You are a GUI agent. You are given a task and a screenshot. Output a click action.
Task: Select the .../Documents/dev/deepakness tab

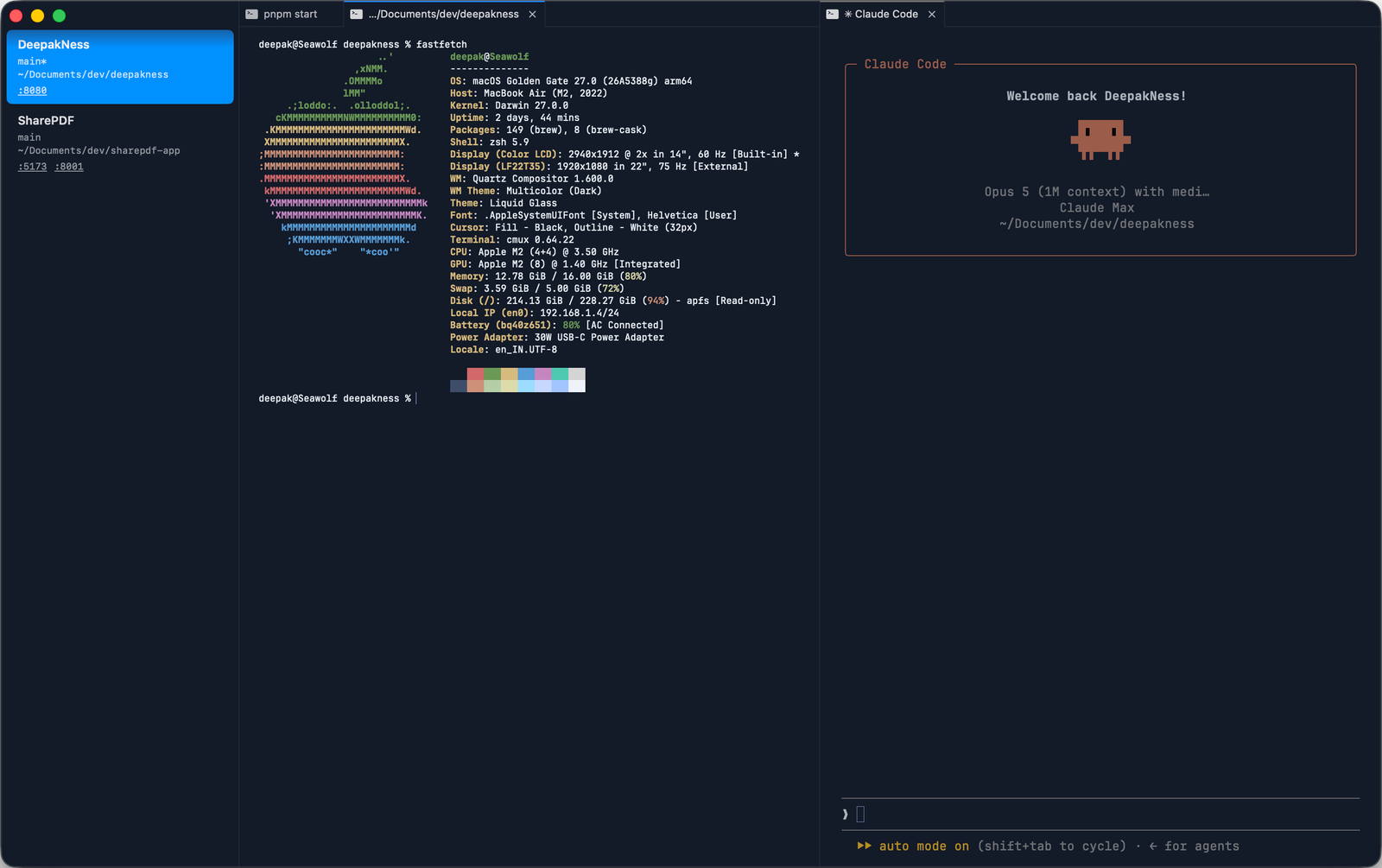click(x=443, y=14)
